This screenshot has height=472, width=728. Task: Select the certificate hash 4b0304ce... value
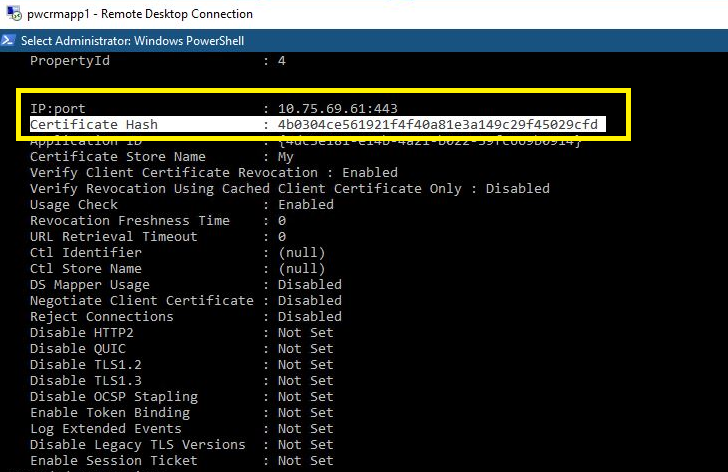pos(438,124)
